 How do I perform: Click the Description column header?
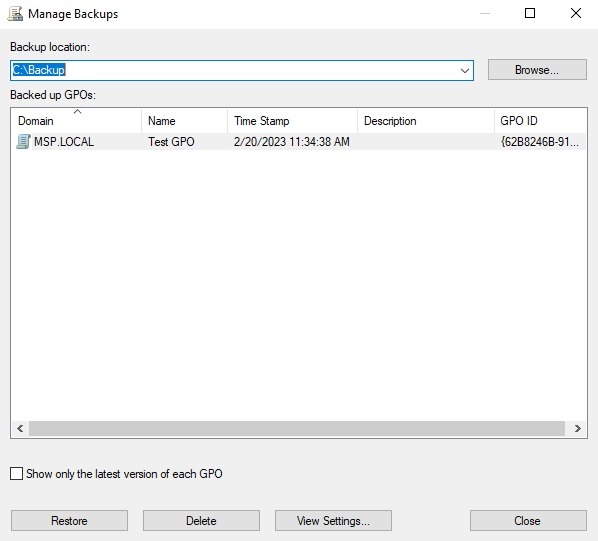click(x=426, y=121)
